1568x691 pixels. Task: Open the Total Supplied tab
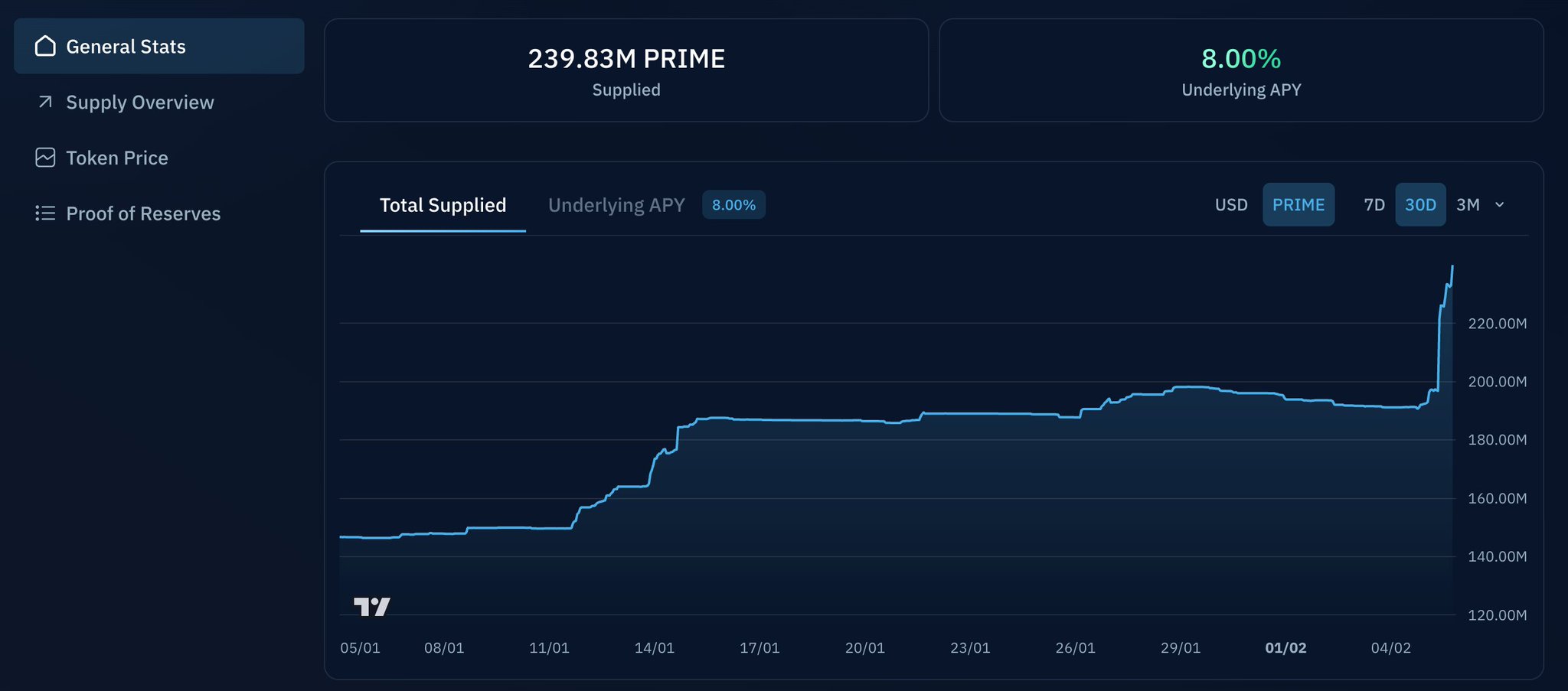coord(443,205)
